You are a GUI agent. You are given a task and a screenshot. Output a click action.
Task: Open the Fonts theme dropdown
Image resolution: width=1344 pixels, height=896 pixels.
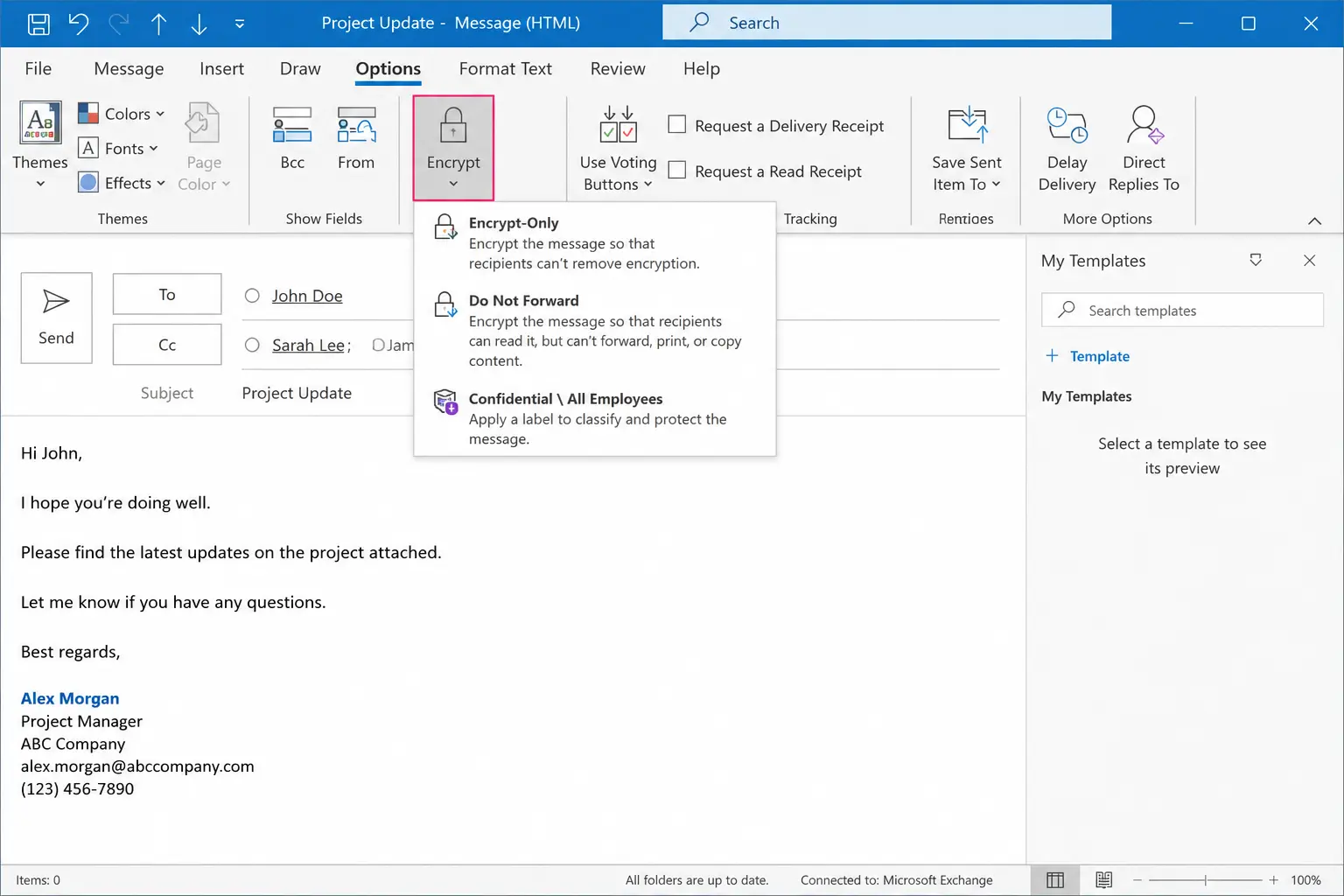(118, 149)
